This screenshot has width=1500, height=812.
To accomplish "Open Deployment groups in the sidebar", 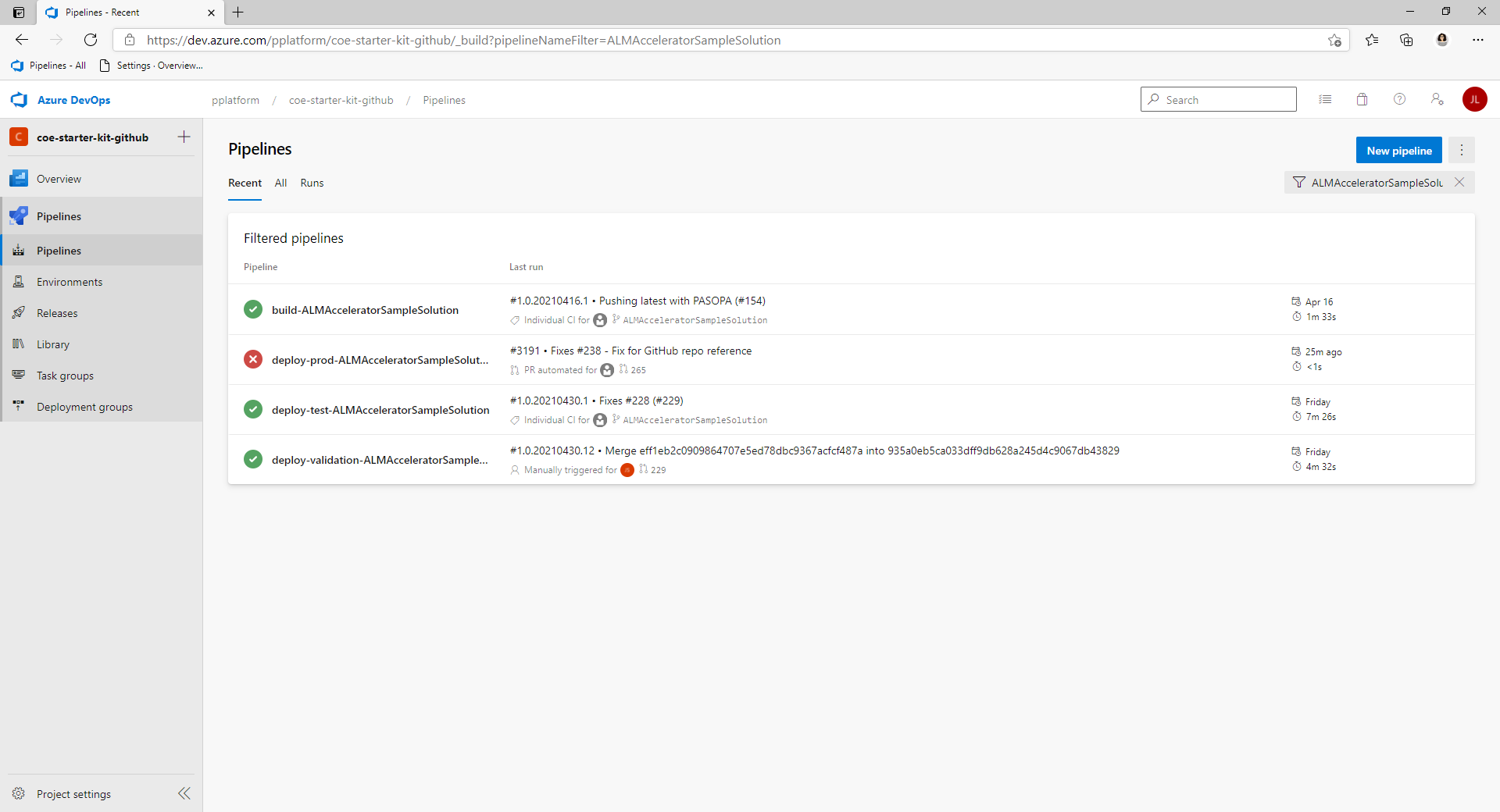I will click(x=84, y=406).
